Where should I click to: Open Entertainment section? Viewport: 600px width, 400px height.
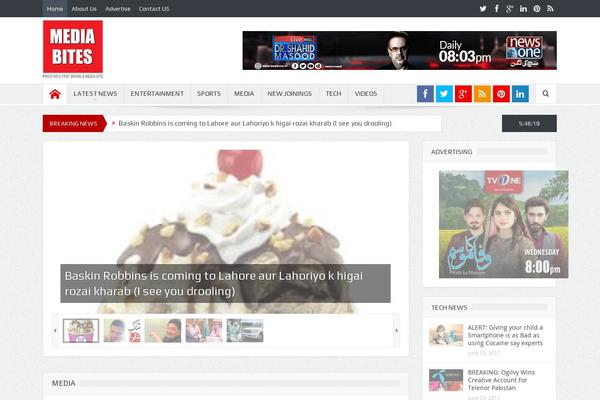point(157,94)
